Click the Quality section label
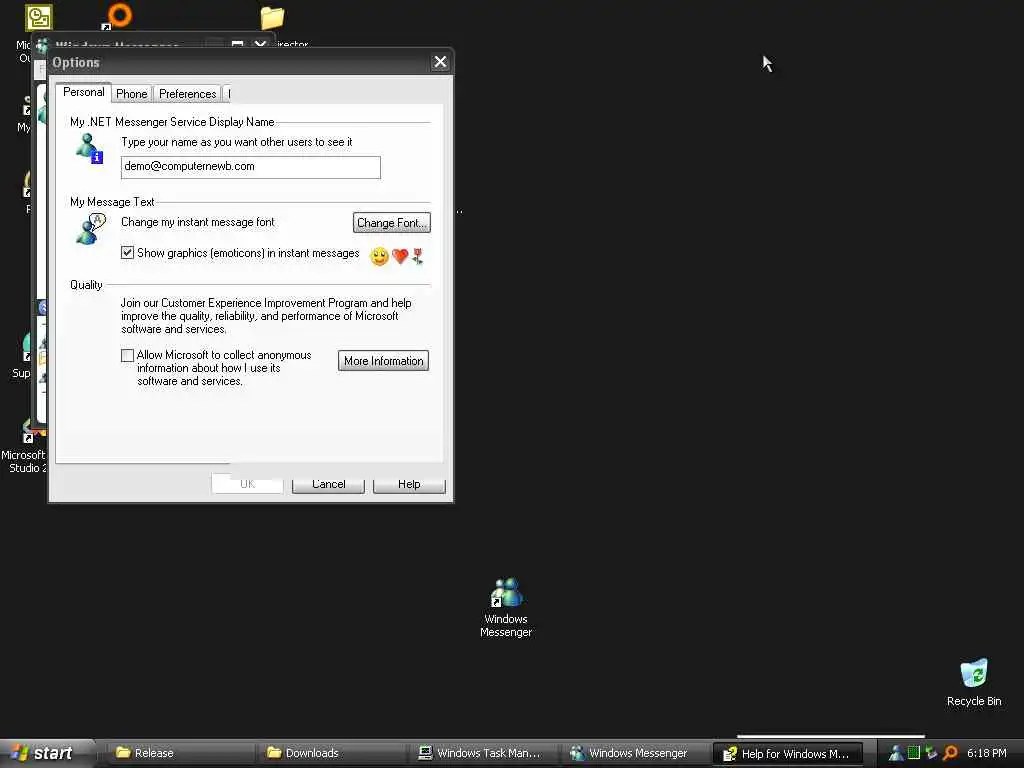 coord(86,285)
